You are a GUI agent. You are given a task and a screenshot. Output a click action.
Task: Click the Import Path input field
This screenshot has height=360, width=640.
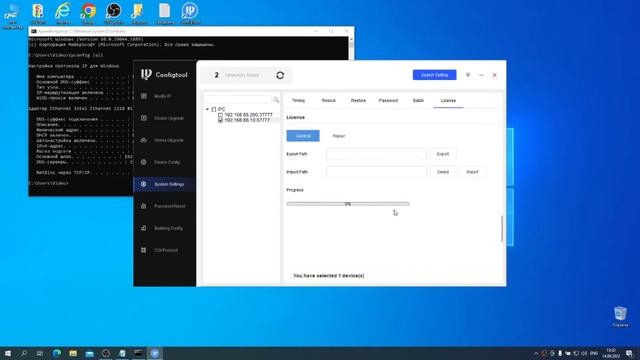coord(376,172)
